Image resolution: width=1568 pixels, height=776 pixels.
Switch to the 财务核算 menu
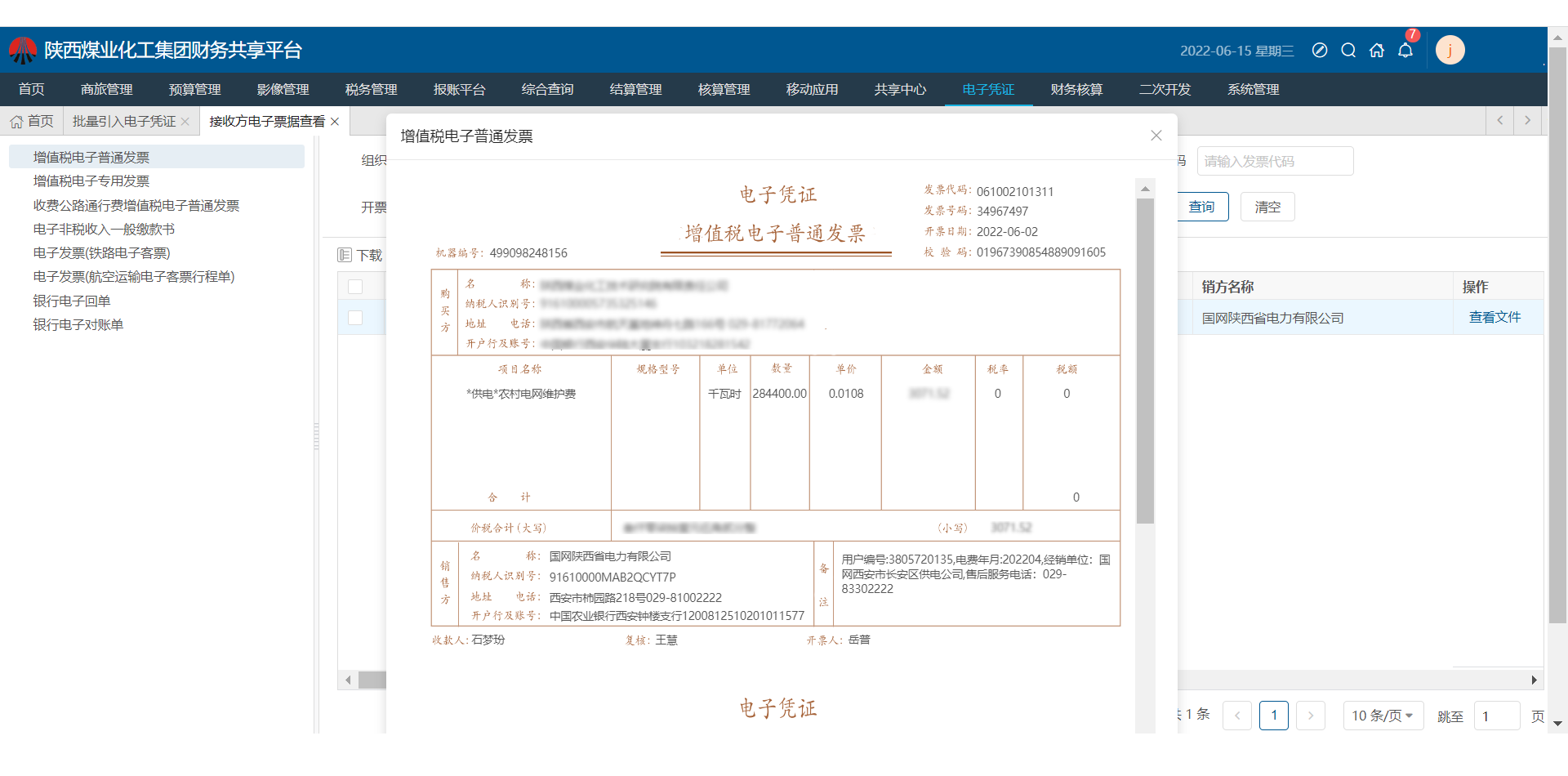(1076, 90)
